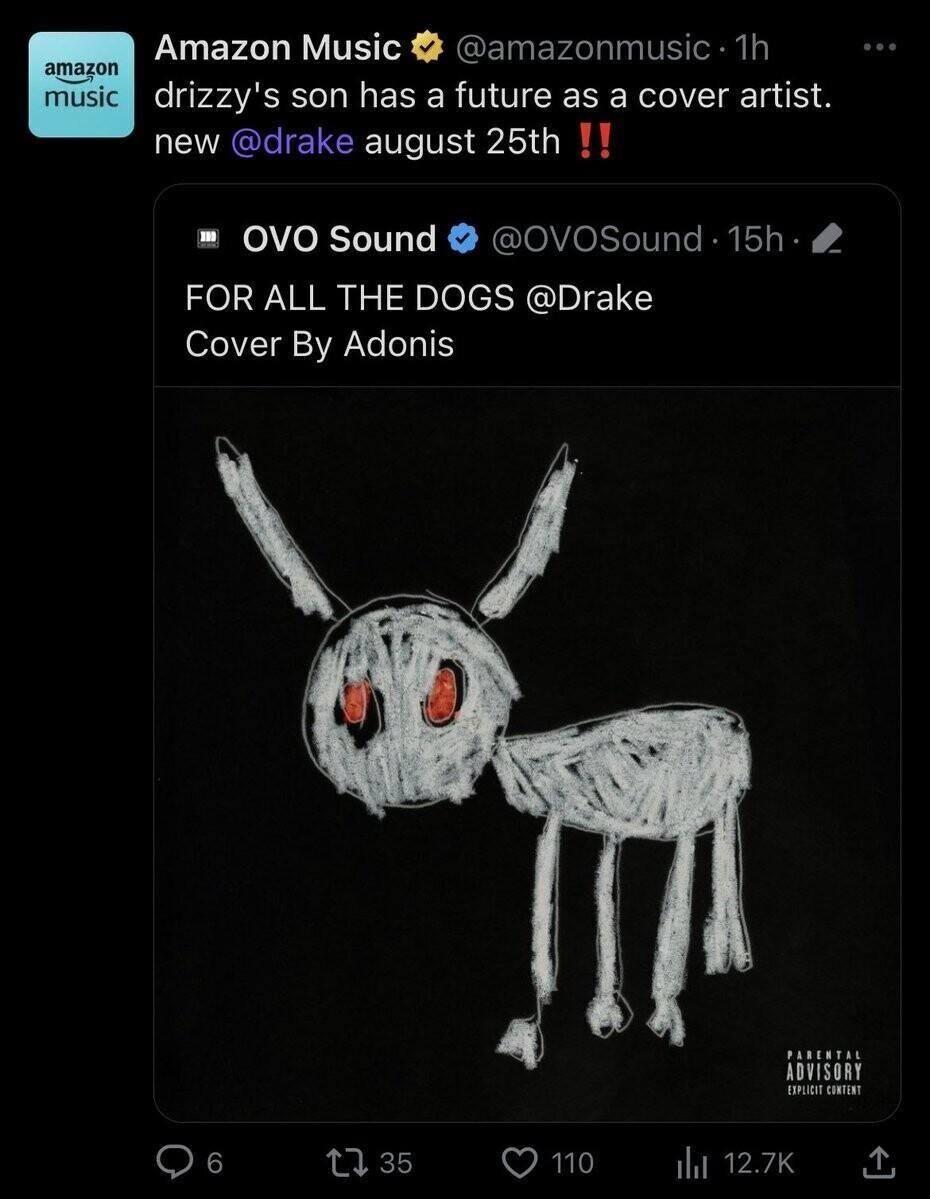930x1199 pixels.
Task: Click the Amazon Music display name
Action: (x=278, y=47)
